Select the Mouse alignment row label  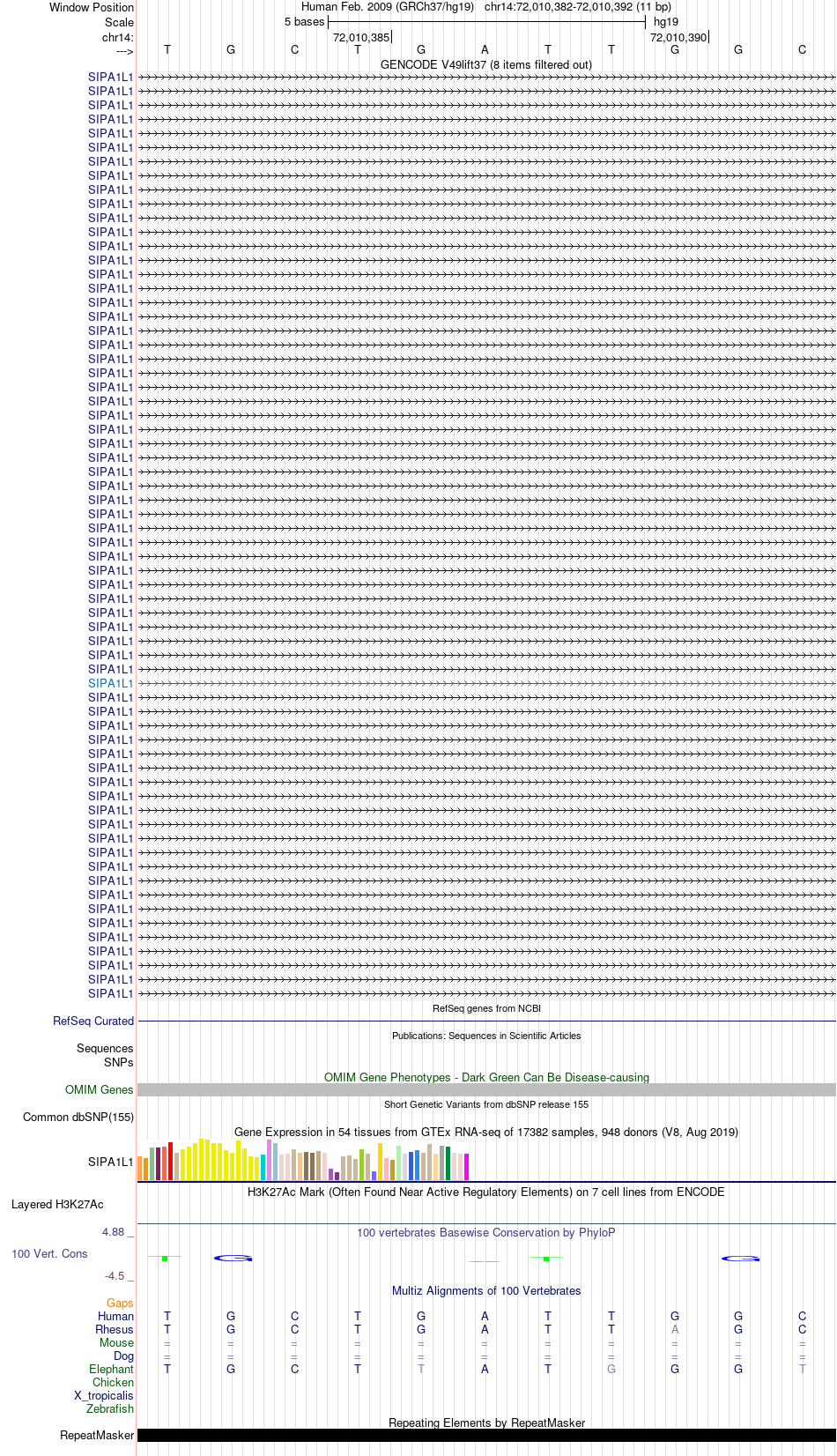pos(117,1342)
